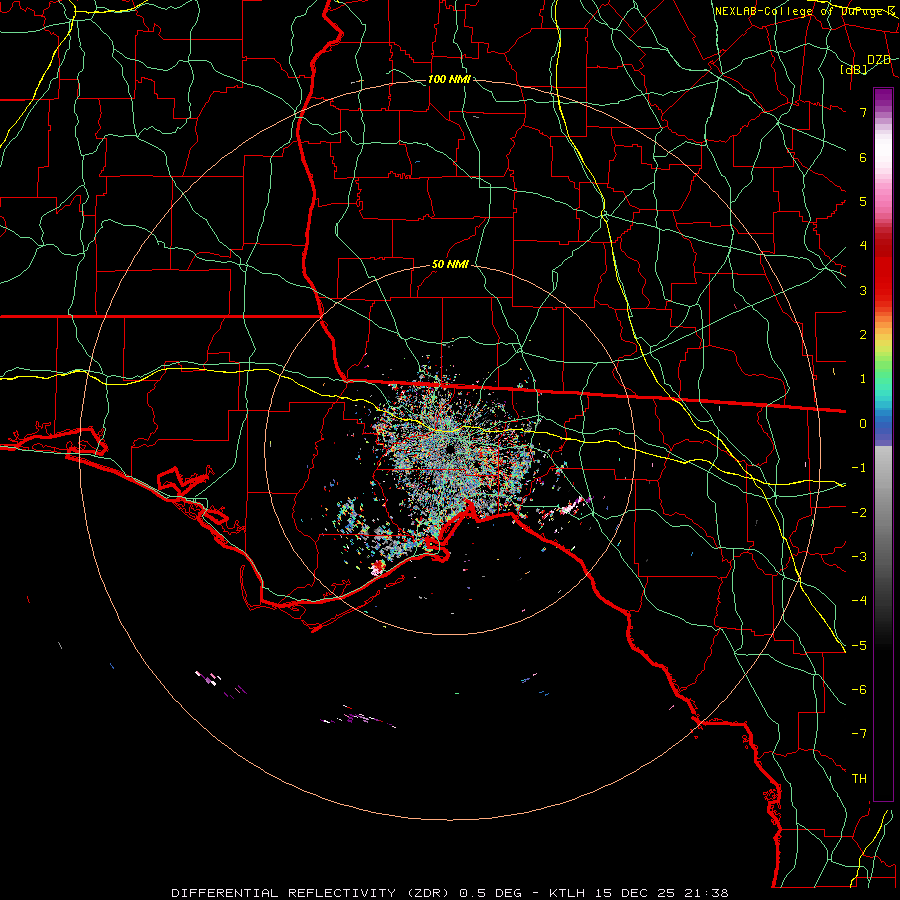This screenshot has height=900, width=900.
Task: Click the "6" tick on the color scale
Action: [863, 157]
